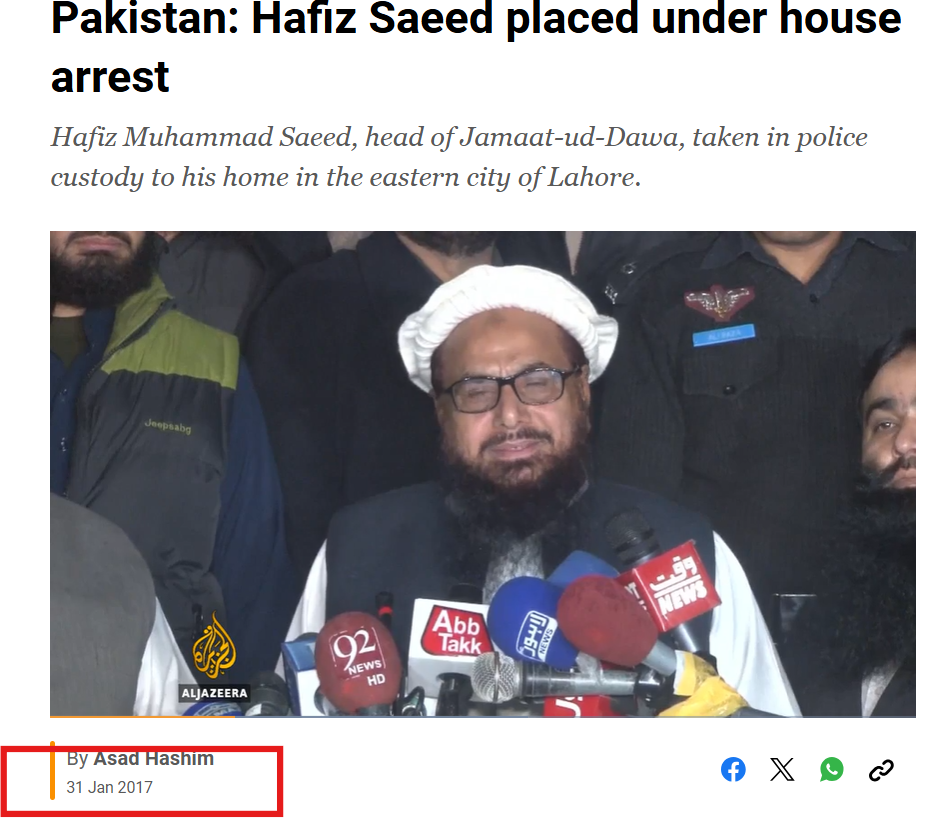
Task: Share the article on Facebook
Action: click(x=733, y=769)
